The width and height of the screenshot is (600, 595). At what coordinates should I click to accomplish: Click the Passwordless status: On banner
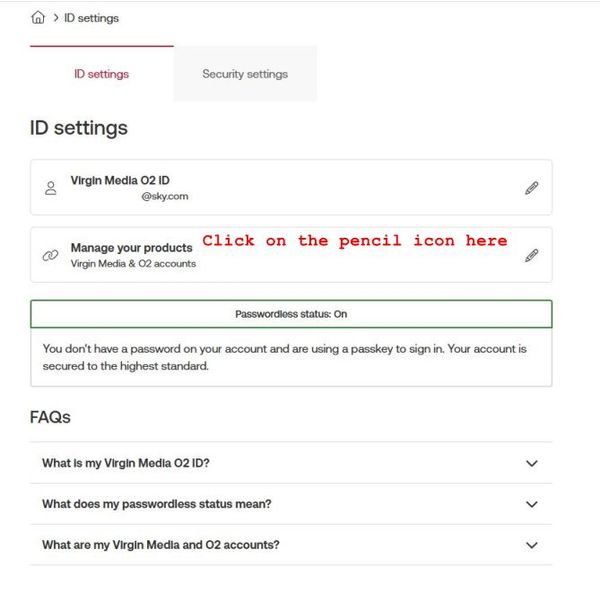(x=291, y=314)
